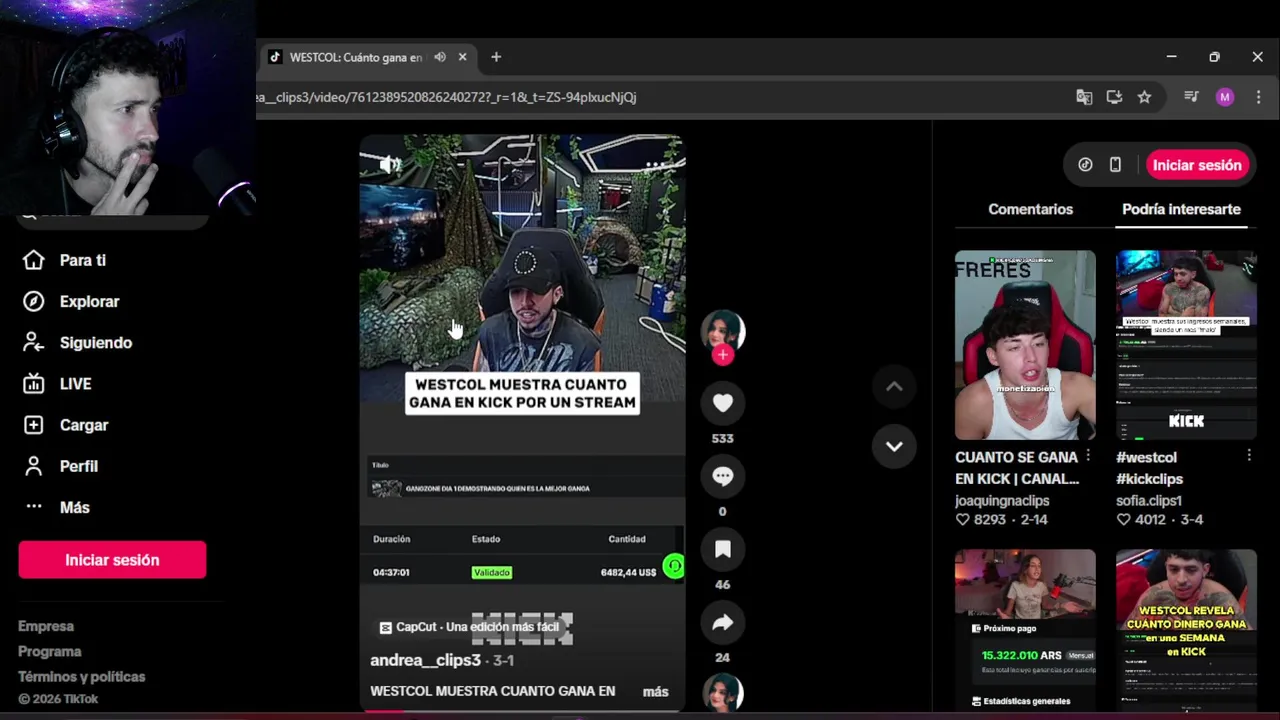Open the 15.322.010 ARS video thumbnail
Viewport: 1280px width, 720px height.
tap(1025, 629)
